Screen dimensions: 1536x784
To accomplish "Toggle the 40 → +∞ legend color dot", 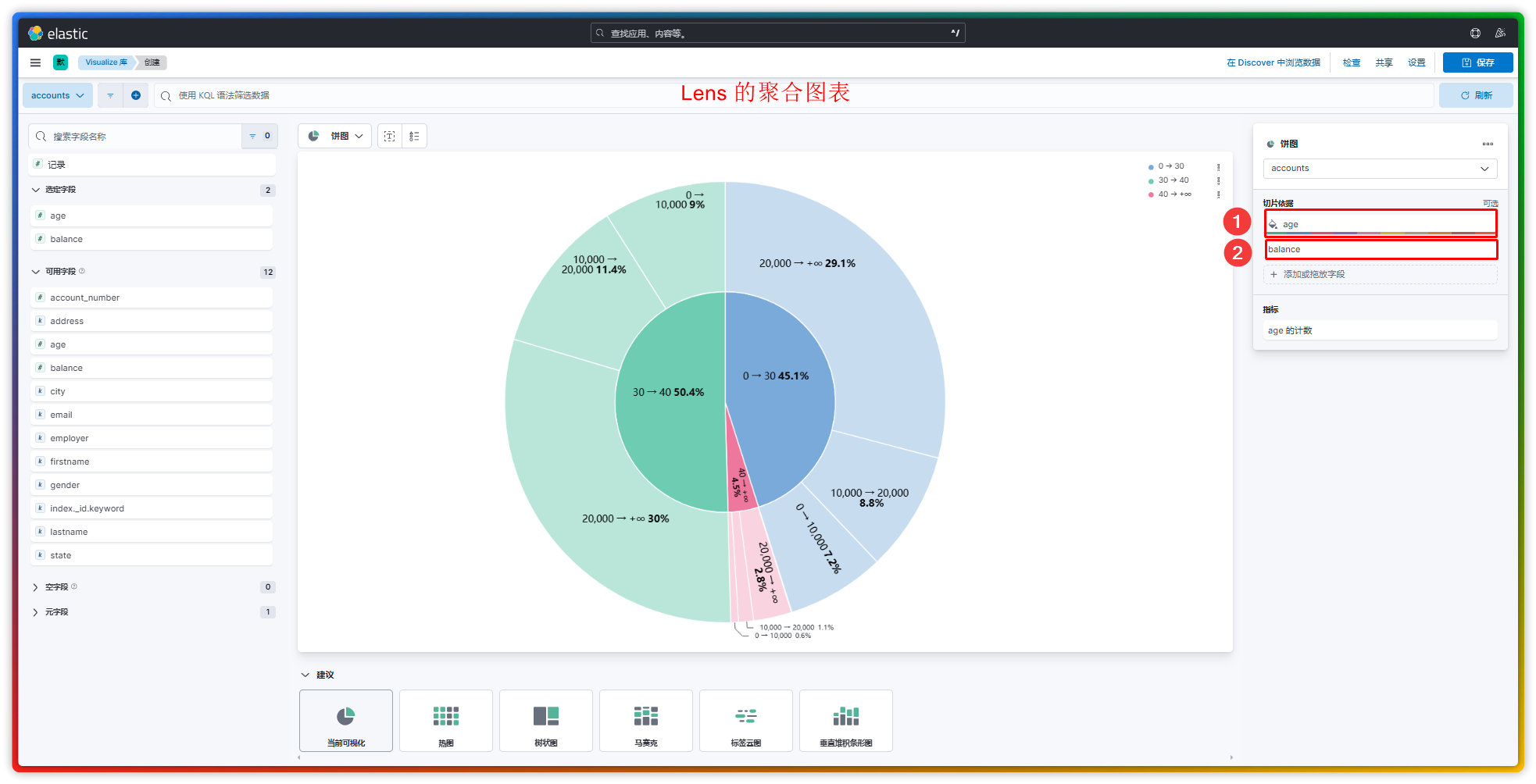I will pyautogui.click(x=1151, y=194).
